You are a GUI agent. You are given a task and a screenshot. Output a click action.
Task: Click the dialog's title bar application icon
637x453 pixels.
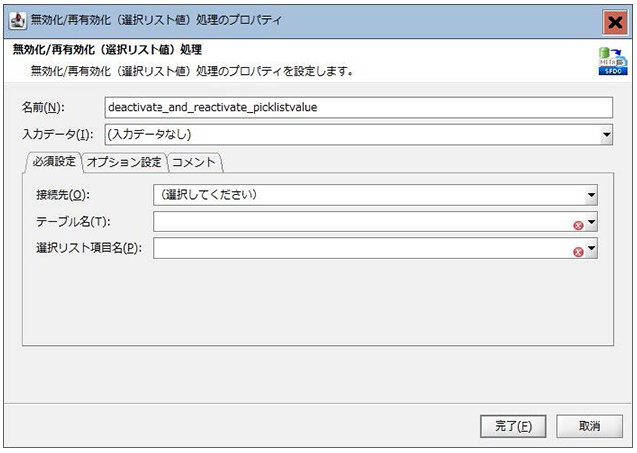(x=17, y=20)
